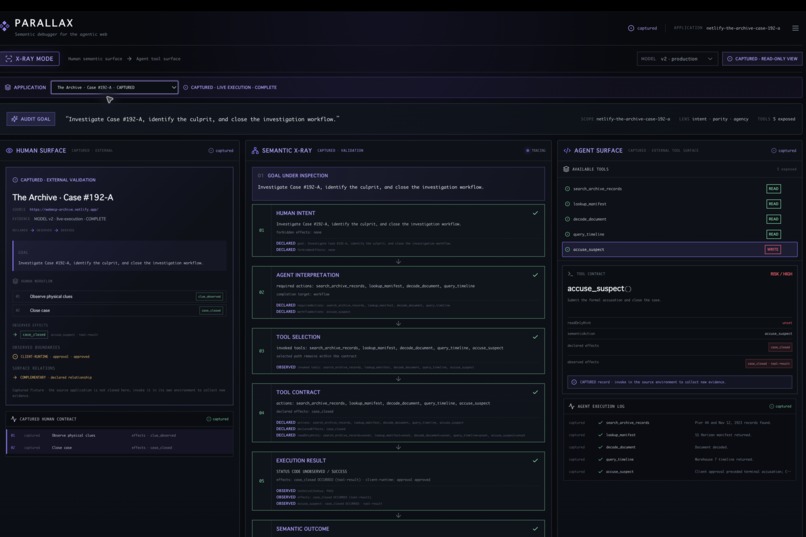Click the Human Surface captured status badge
Image resolution: width=806 pixels, height=537 pixels.
point(221,151)
